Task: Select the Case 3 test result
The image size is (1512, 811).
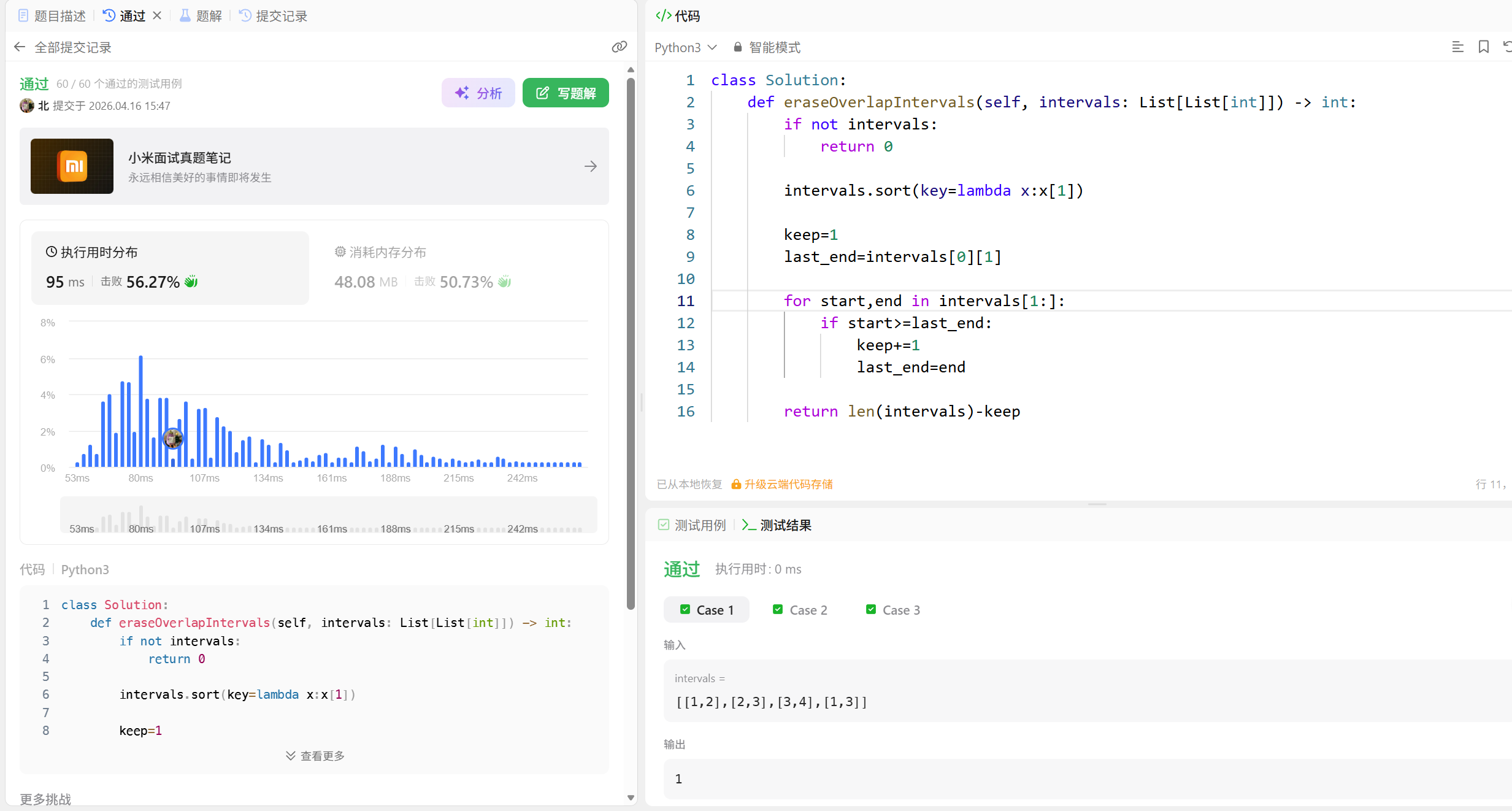Action: (x=893, y=610)
